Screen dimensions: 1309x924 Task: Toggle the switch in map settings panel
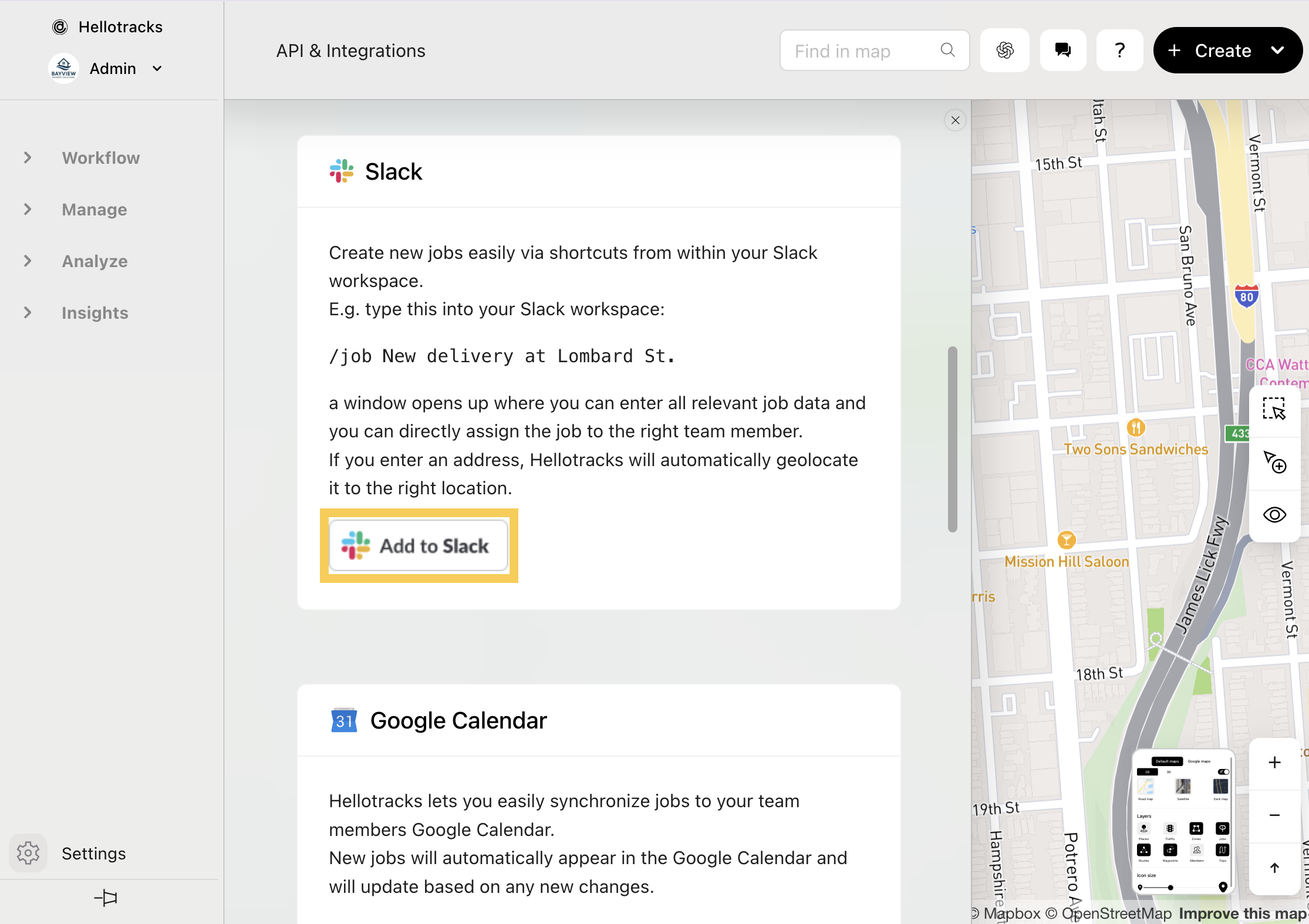point(1223,772)
